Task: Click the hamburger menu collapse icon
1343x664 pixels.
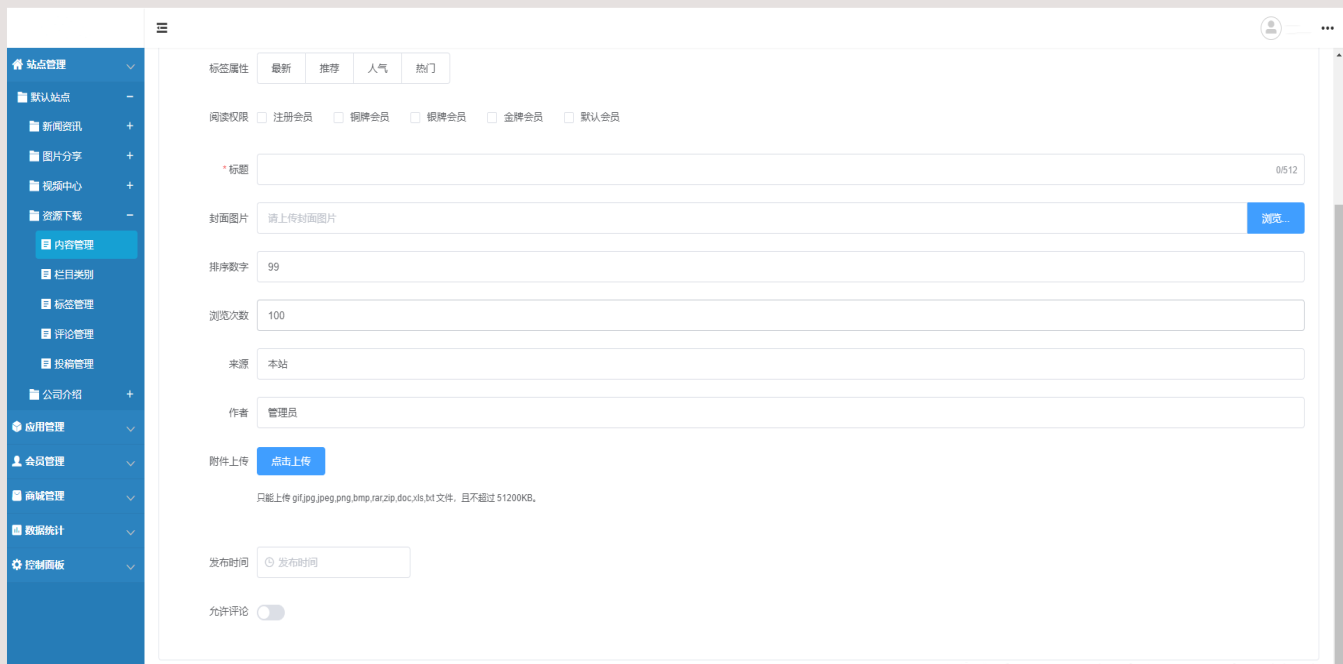Action: pos(162,28)
